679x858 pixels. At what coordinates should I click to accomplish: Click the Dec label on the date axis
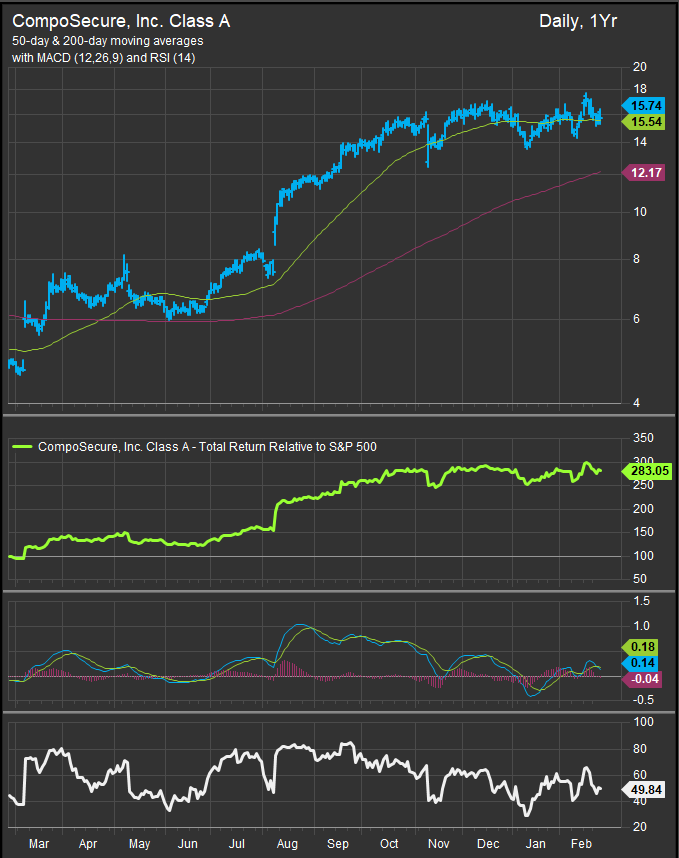(488, 844)
